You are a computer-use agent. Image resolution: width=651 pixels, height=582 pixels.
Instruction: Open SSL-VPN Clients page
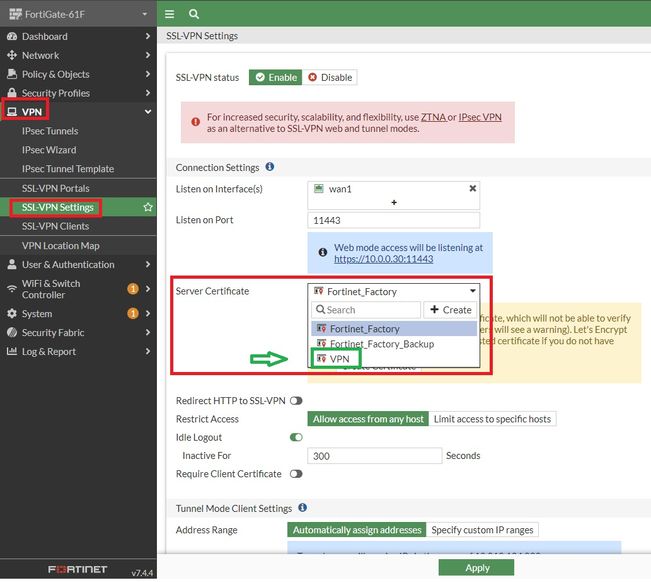point(55,226)
